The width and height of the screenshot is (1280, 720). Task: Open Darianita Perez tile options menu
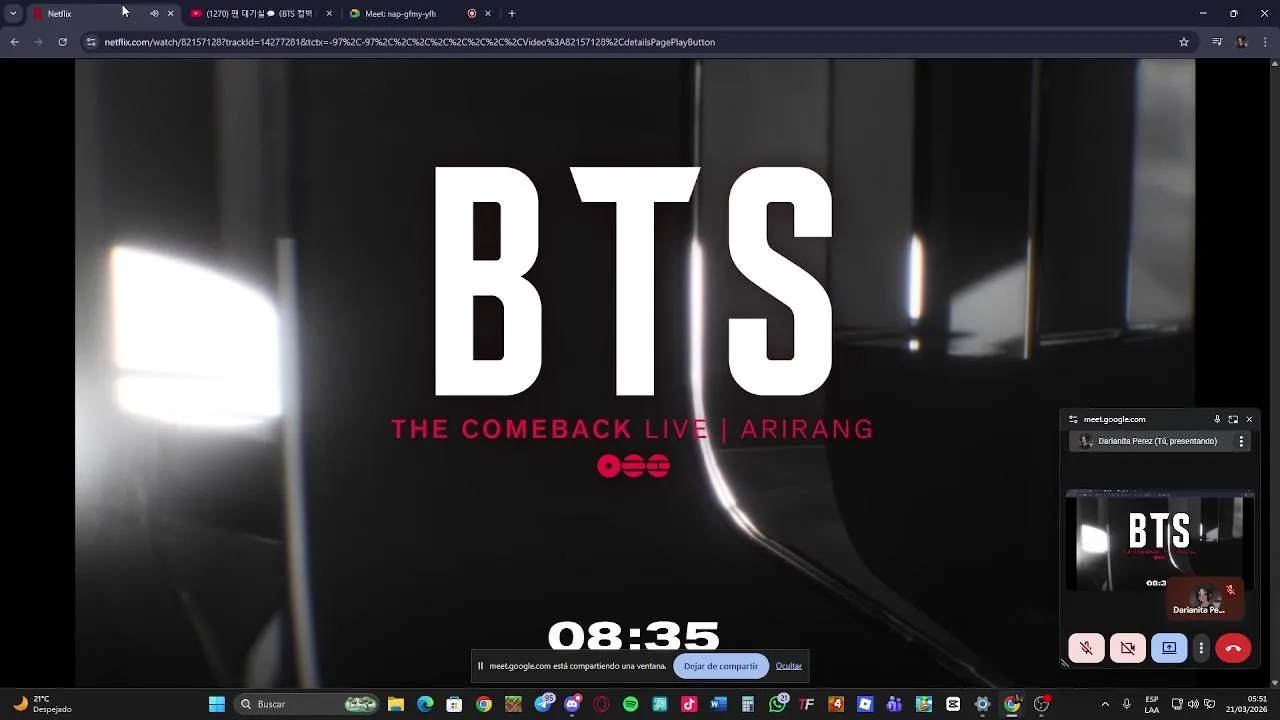[1241, 441]
